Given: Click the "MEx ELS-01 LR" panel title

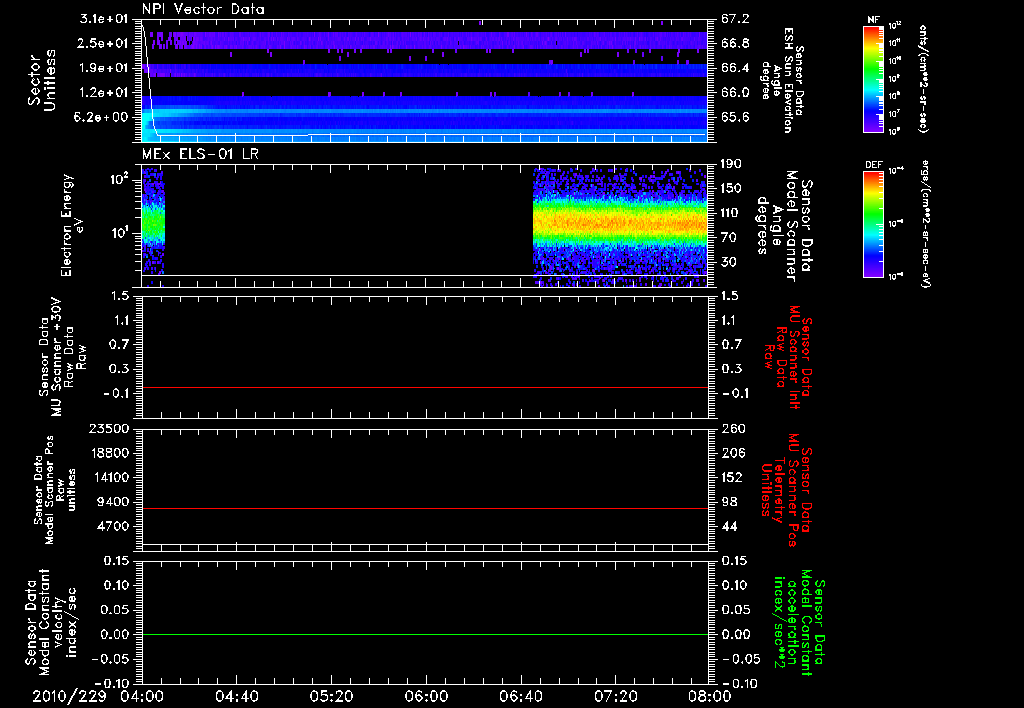Looking at the screenshot, I should click(x=201, y=155).
